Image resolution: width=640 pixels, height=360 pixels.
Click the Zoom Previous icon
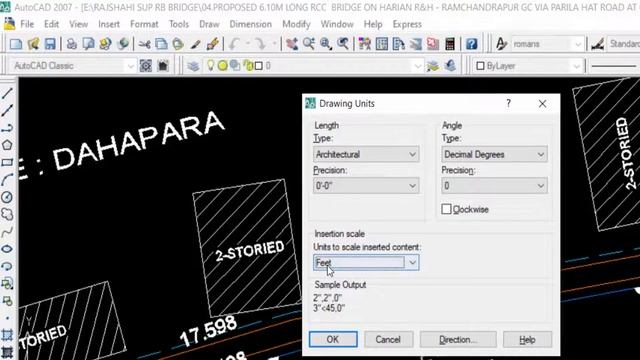[343, 44]
